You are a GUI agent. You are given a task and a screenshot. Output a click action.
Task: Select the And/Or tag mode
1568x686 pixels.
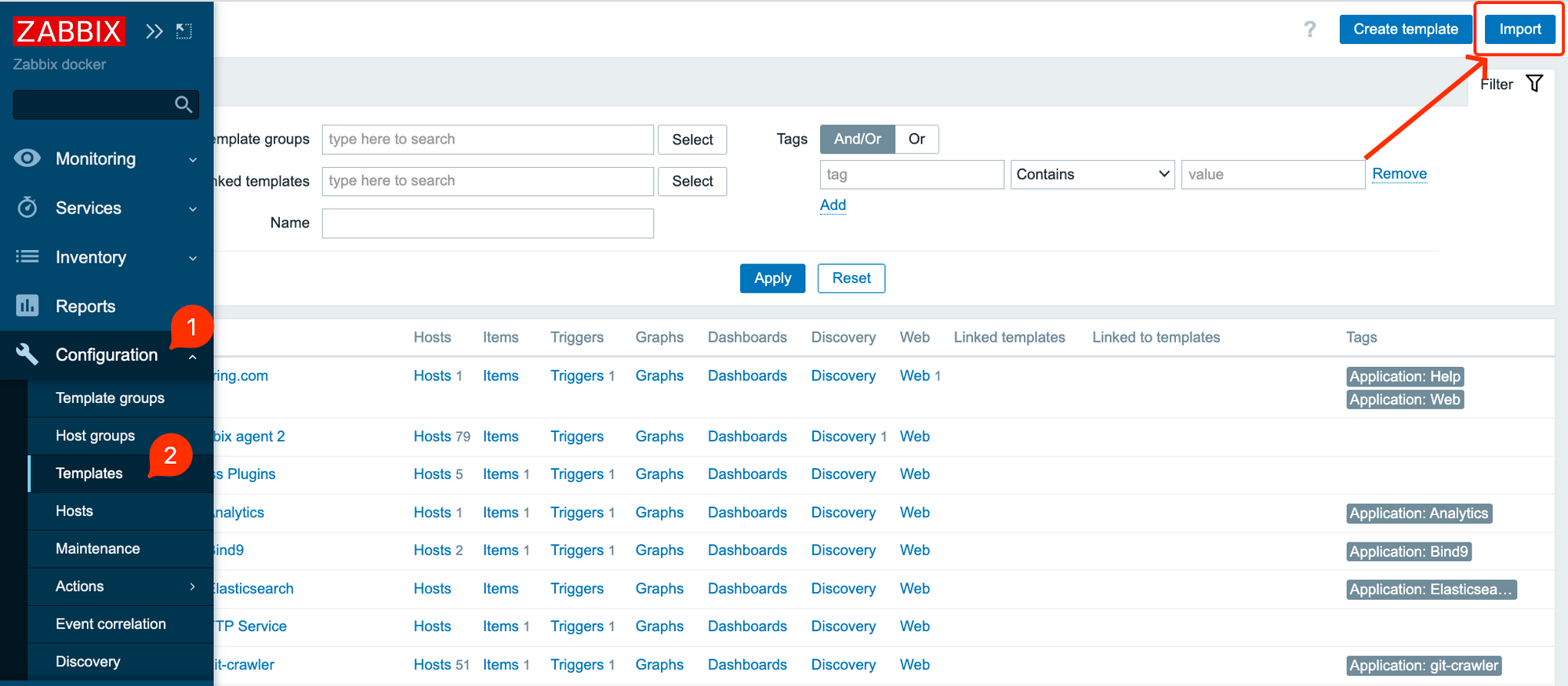click(857, 140)
